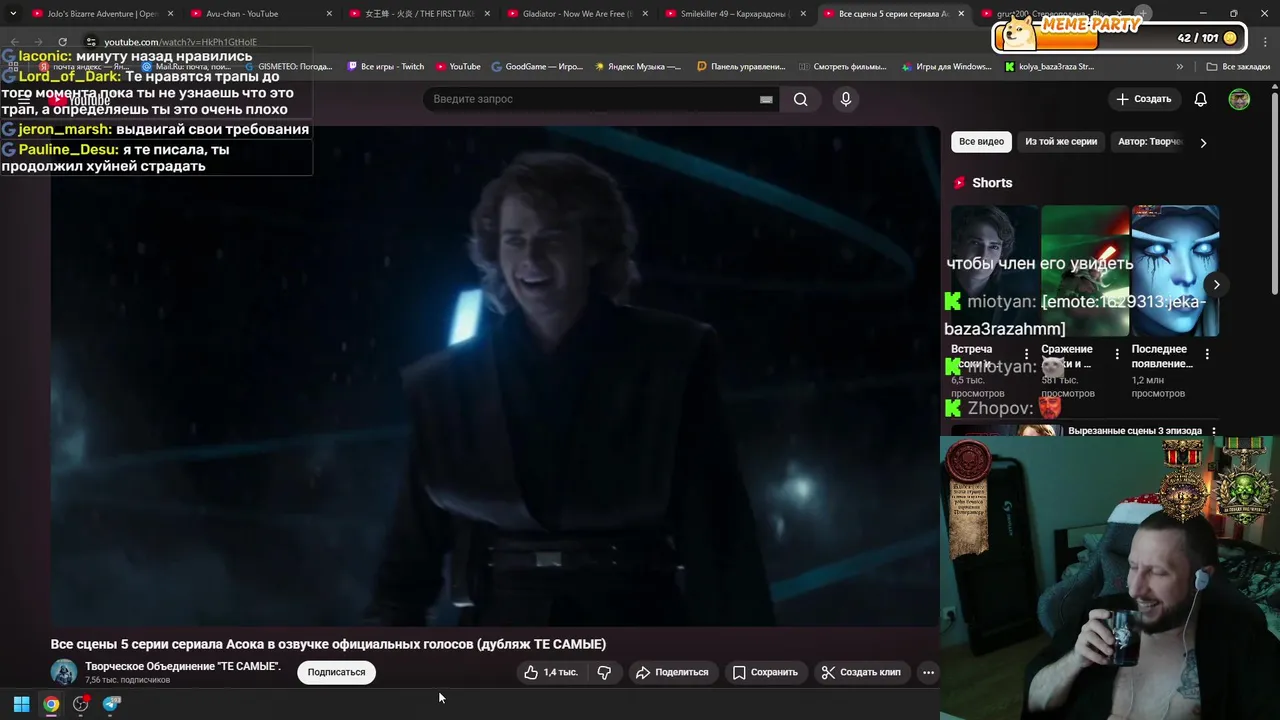
Task: Like the video with thumbs up
Action: pos(551,672)
